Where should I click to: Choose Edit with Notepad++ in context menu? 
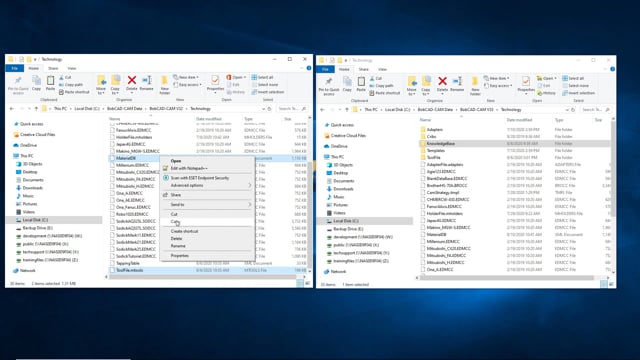[207, 168]
